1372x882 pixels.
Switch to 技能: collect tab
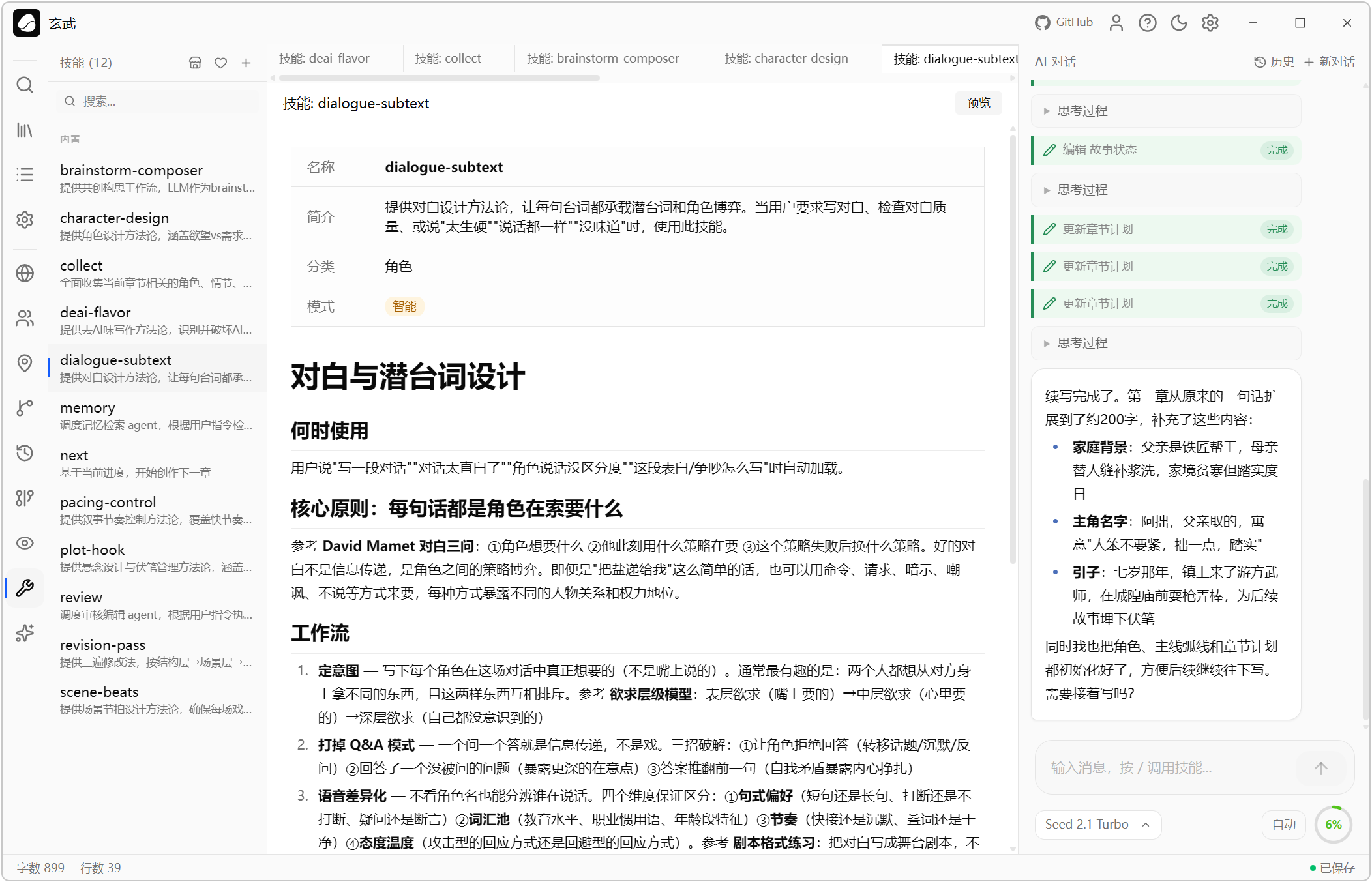click(448, 59)
